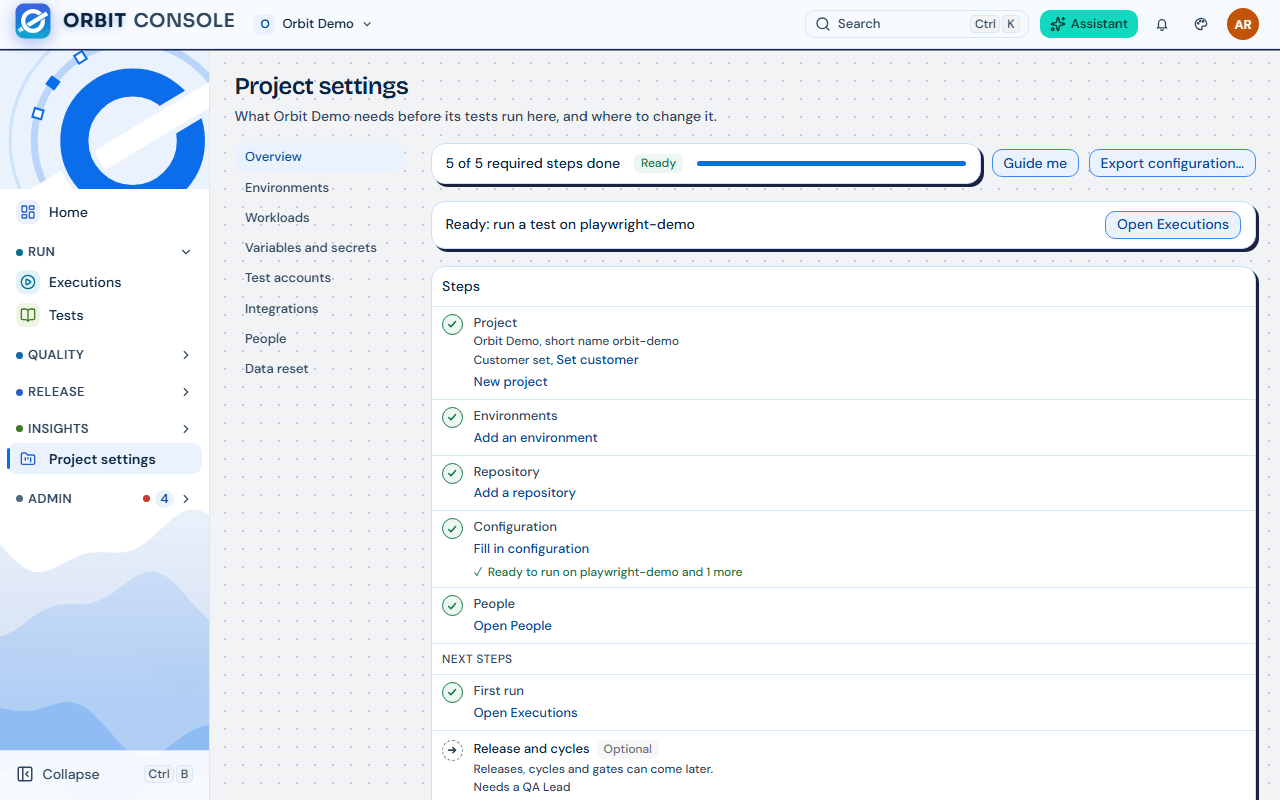Focus the Search field
The width and height of the screenshot is (1280, 800).
point(916,24)
